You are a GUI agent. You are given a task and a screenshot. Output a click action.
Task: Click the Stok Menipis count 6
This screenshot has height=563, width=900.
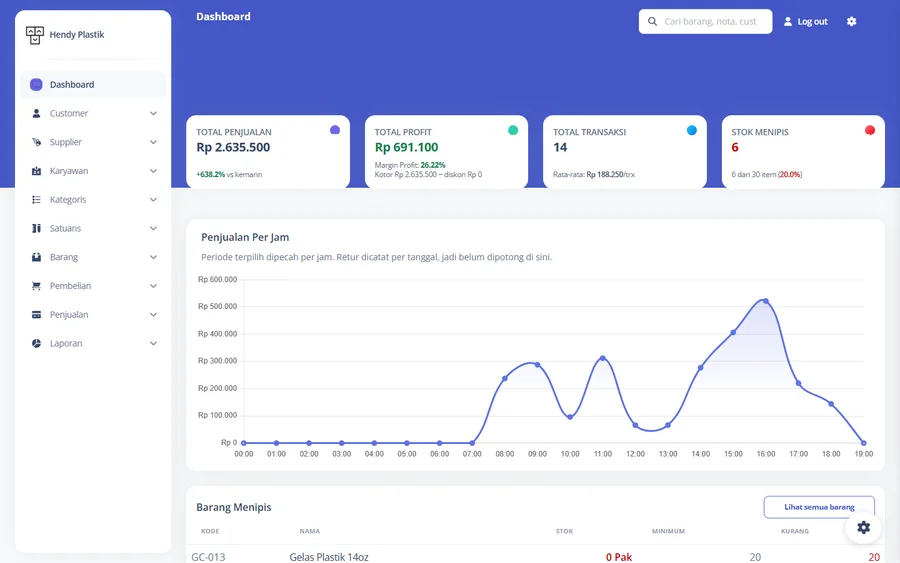[735, 147]
